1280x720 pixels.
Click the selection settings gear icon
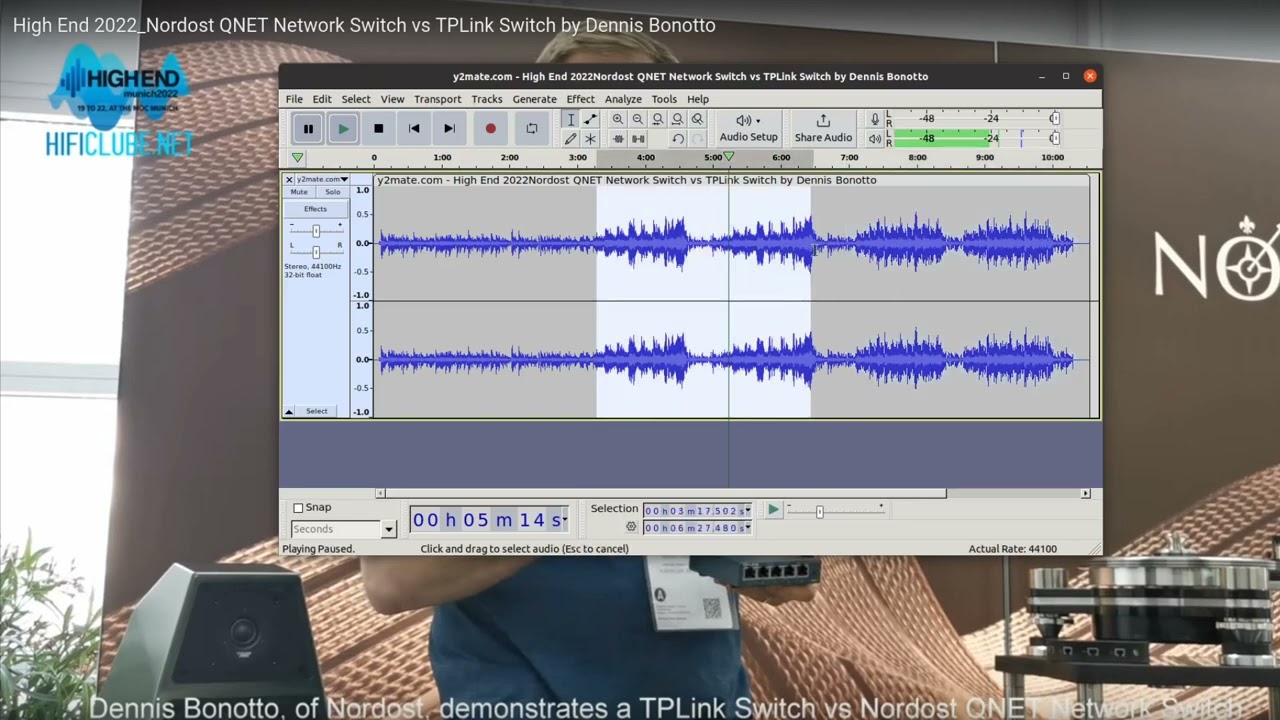(631, 527)
